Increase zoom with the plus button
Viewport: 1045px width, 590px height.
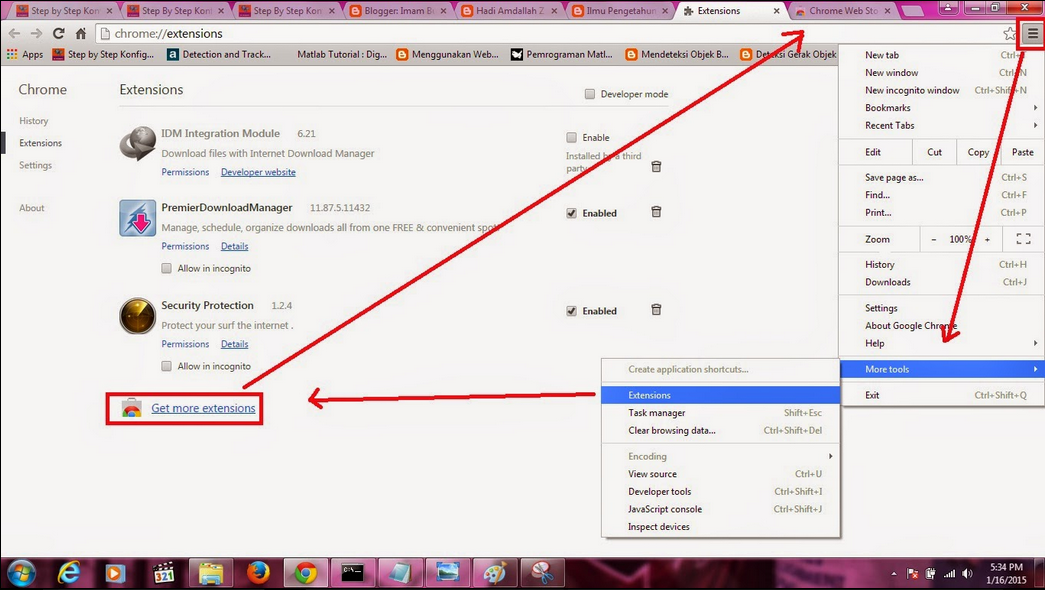[987, 239]
